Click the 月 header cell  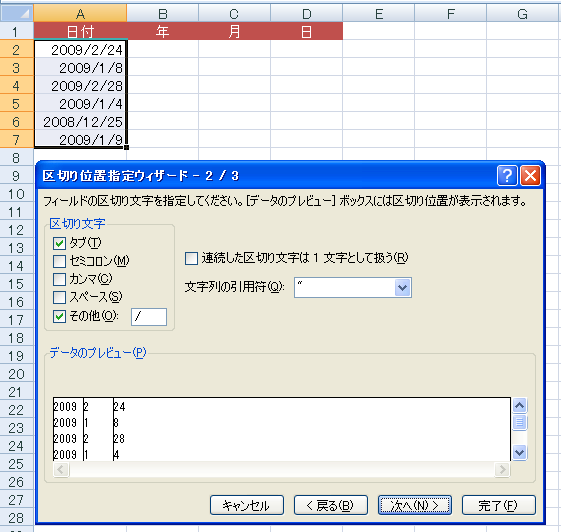point(234,31)
